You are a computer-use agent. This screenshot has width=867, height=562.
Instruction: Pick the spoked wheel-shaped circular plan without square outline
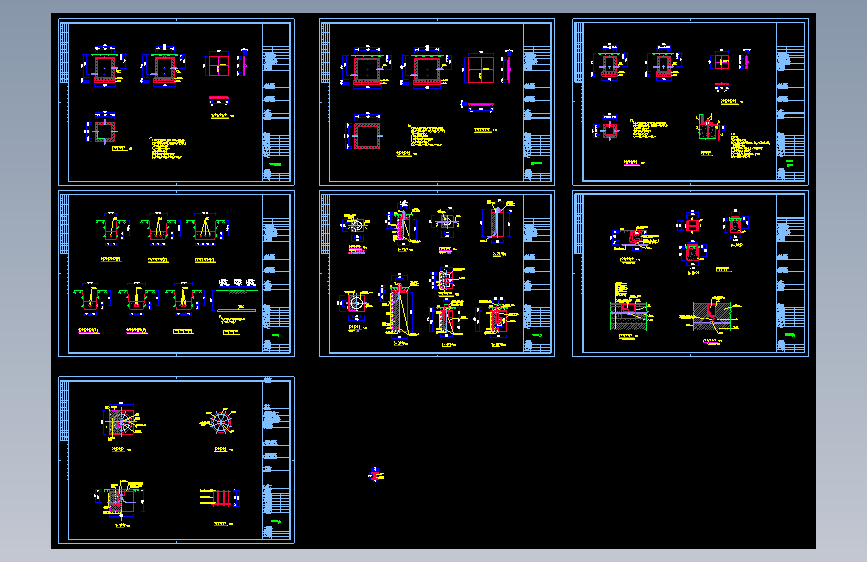tap(220, 422)
